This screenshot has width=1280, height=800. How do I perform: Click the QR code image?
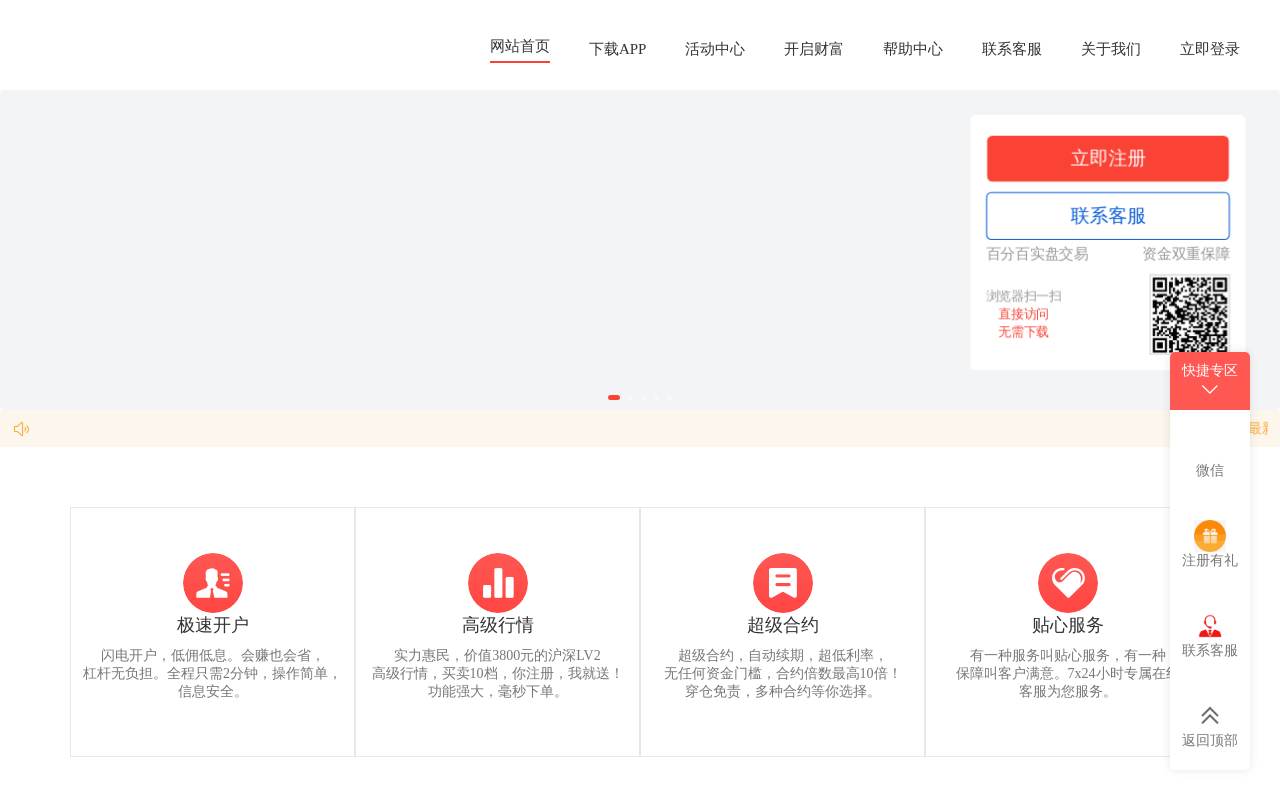(1190, 315)
